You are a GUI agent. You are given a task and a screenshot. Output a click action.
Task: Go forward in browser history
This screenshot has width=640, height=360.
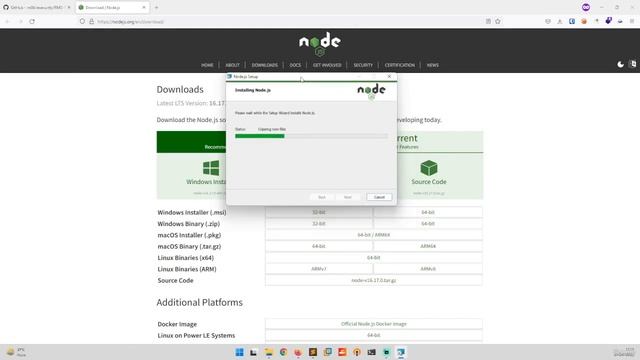tap(20, 21)
